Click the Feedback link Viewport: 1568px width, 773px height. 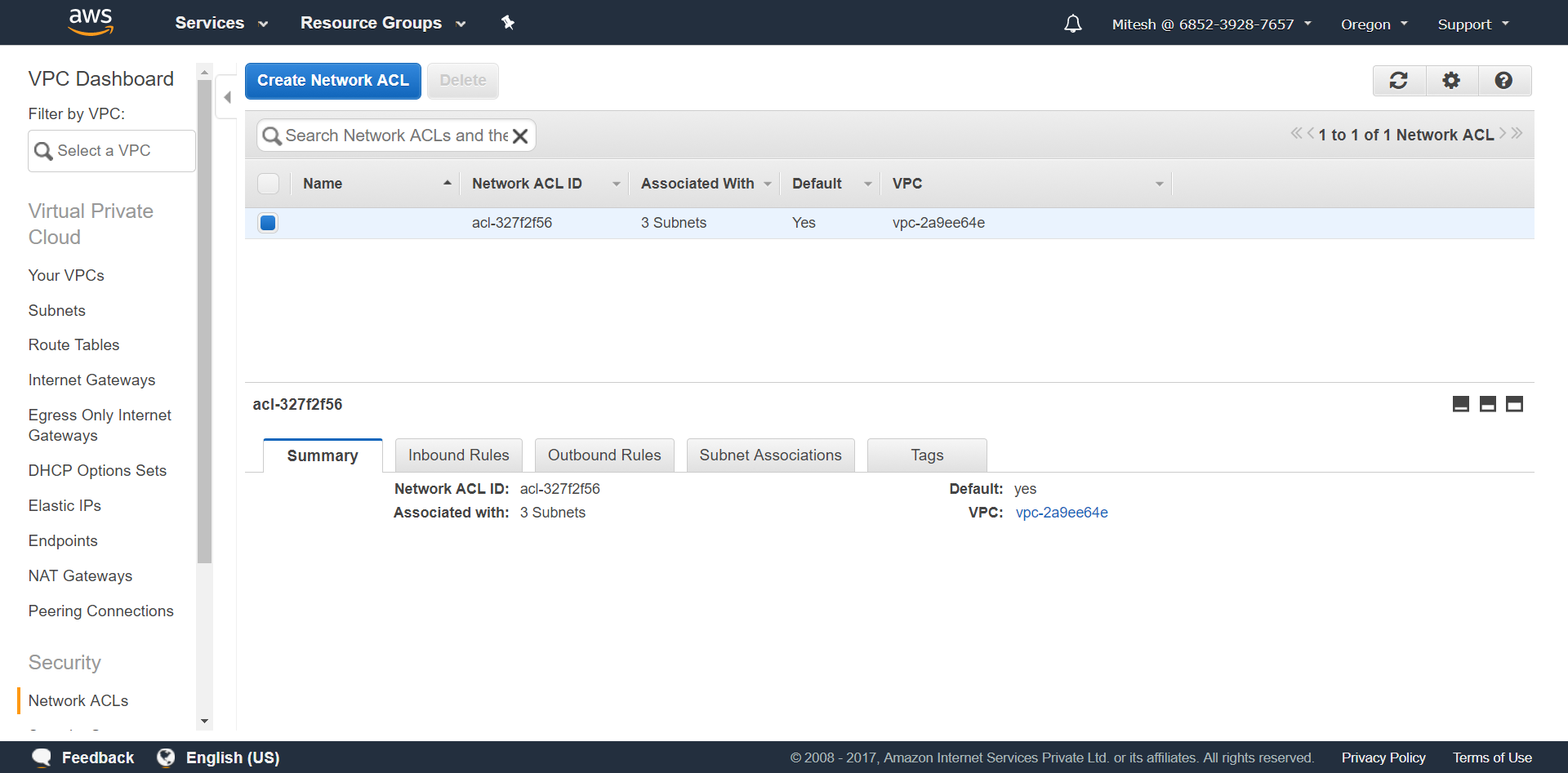coord(98,757)
